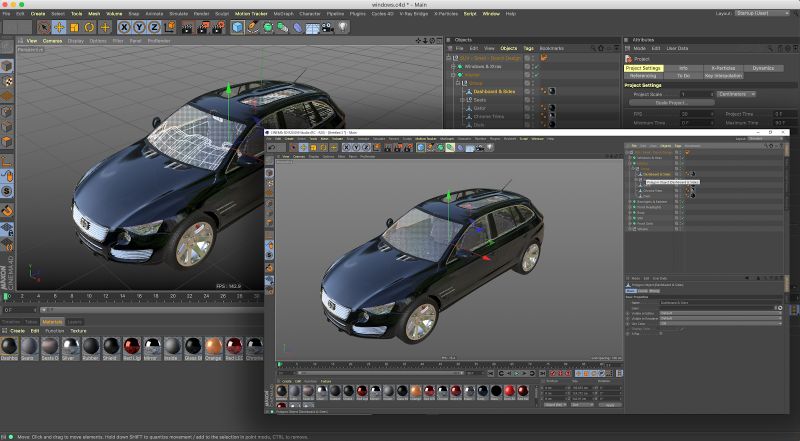Toggle the green checkmark on Windows & Xtras

click(537, 66)
